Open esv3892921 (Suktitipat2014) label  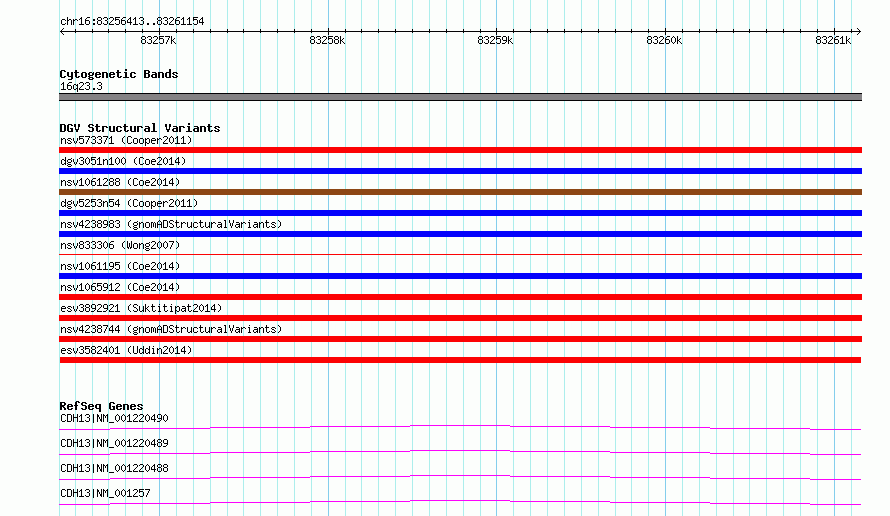(141, 308)
